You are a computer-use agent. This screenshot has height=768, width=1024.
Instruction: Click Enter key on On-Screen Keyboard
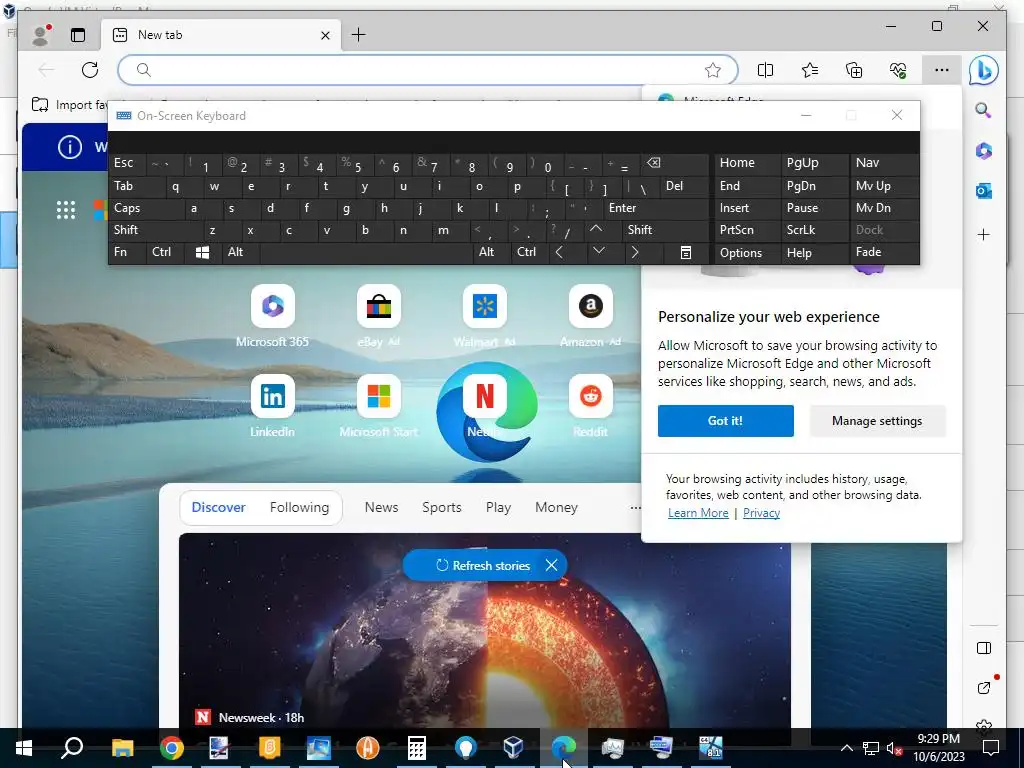click(x=655, y=208)
